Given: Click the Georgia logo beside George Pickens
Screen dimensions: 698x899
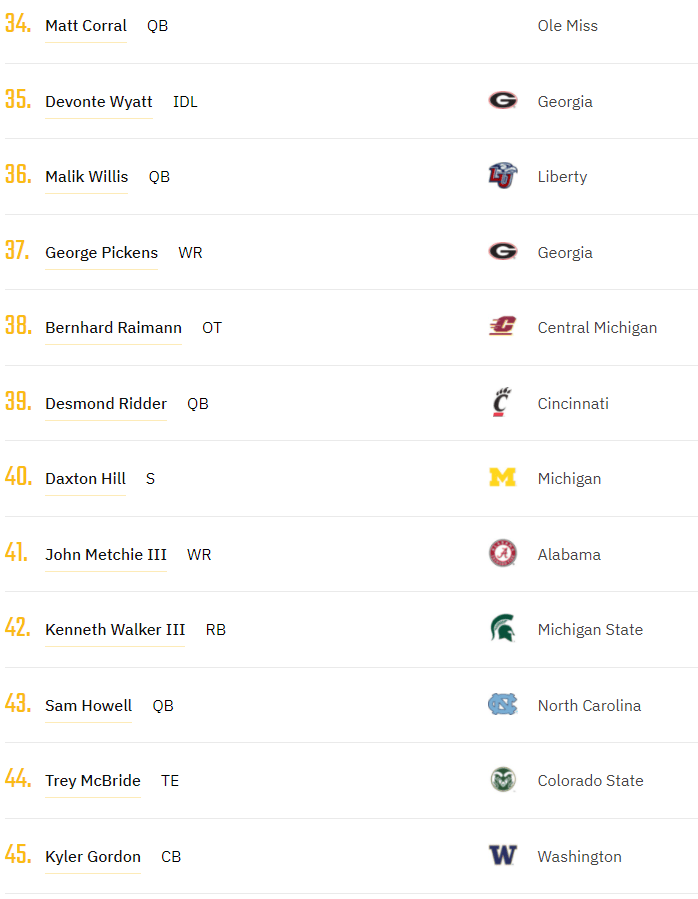Looking at the screenshot, I should 502,252.
